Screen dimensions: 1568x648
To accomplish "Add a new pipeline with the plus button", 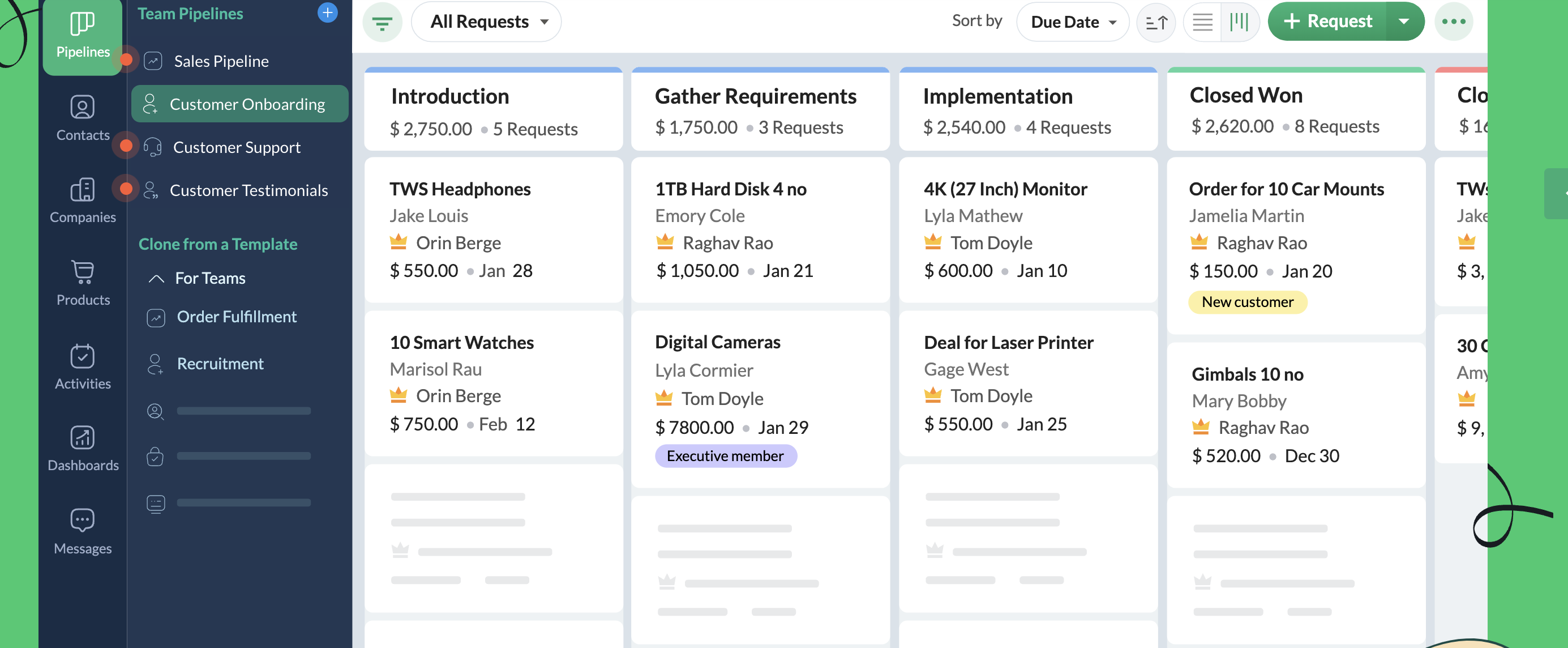I will [328, 12].
